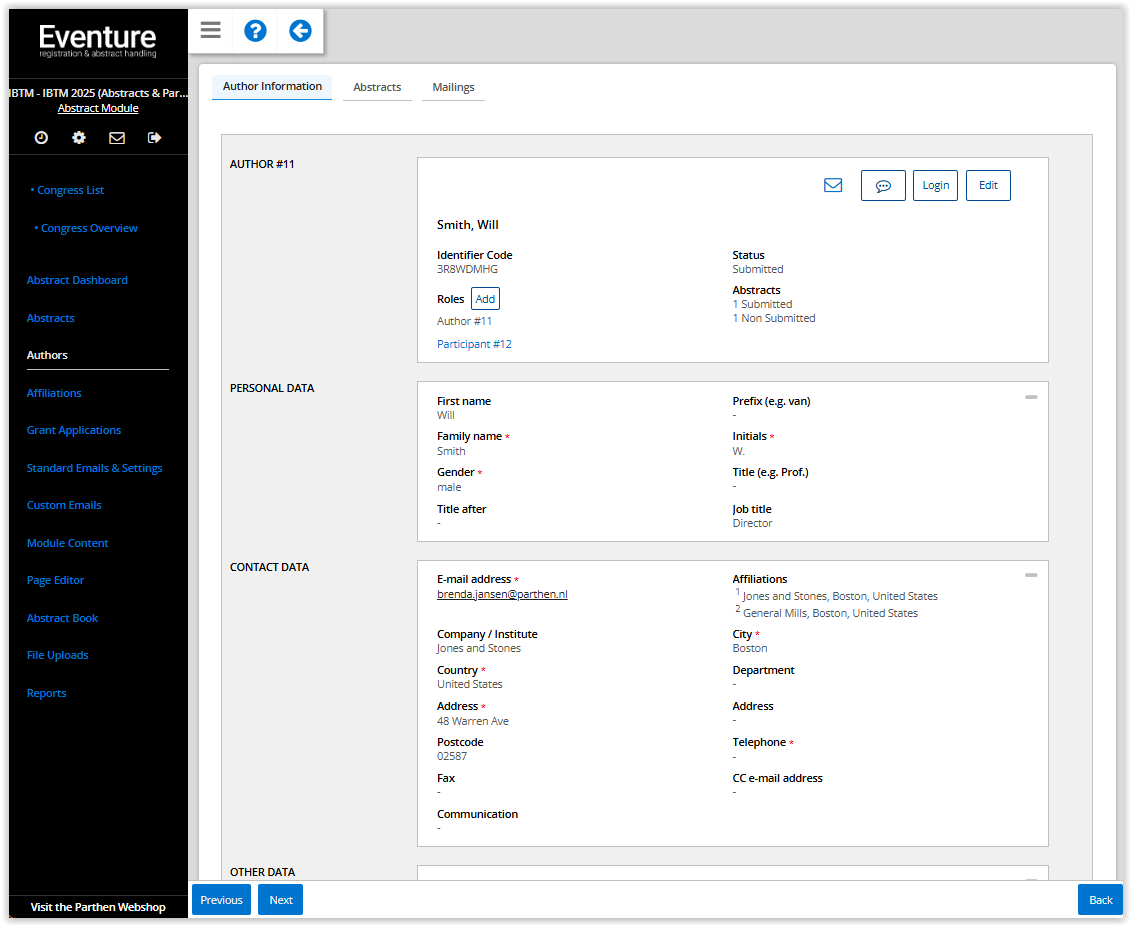This screenshot has width=1131, height=926.
Task: Click the Edit button for author
Action: click(988, 186)
